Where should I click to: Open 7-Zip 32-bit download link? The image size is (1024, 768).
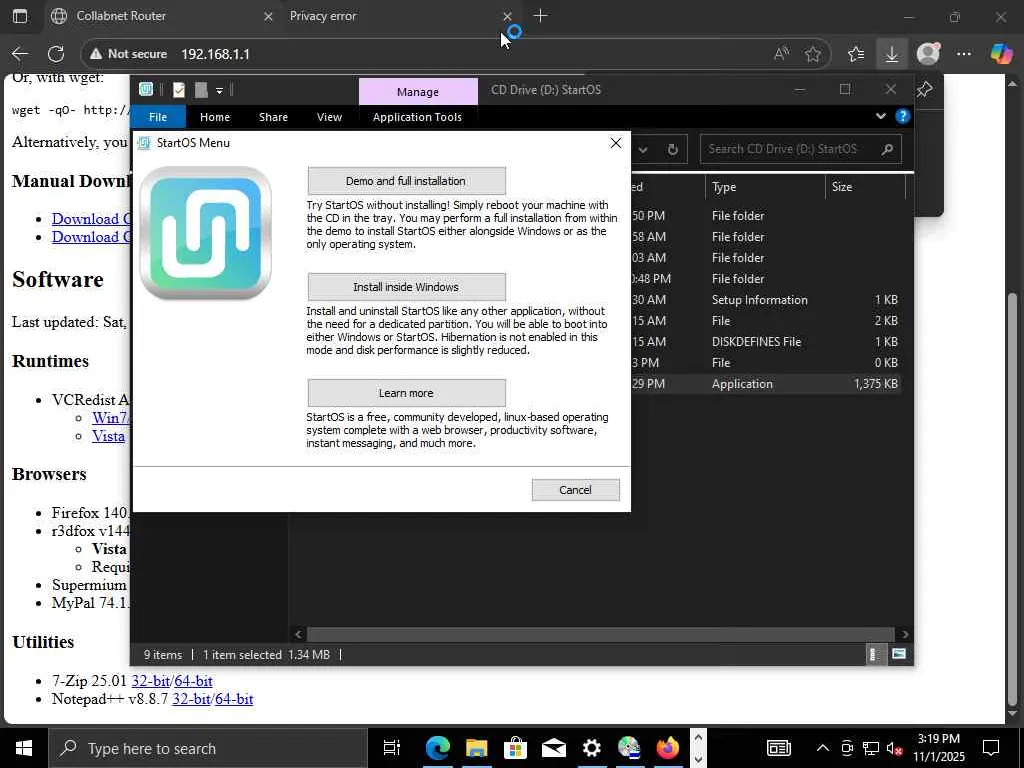tap(150, 680)
